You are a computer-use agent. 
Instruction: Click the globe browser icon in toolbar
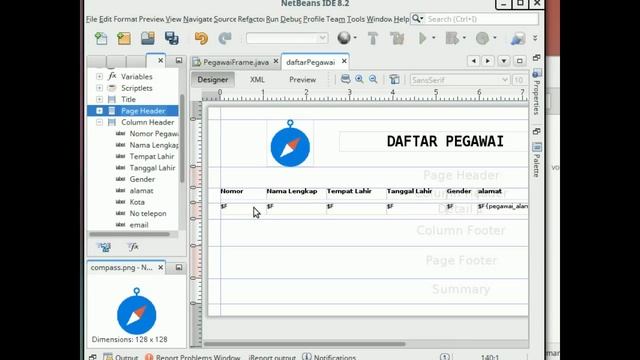(344, 38)
